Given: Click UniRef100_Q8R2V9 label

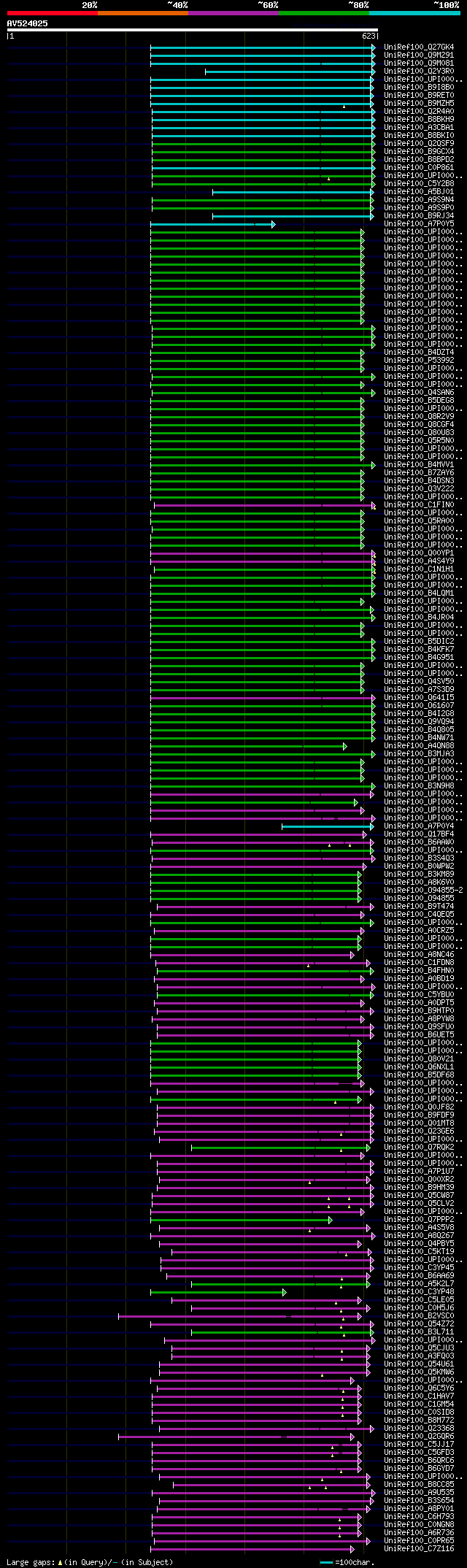Looking at the screenshot, I should click(419, 416).
